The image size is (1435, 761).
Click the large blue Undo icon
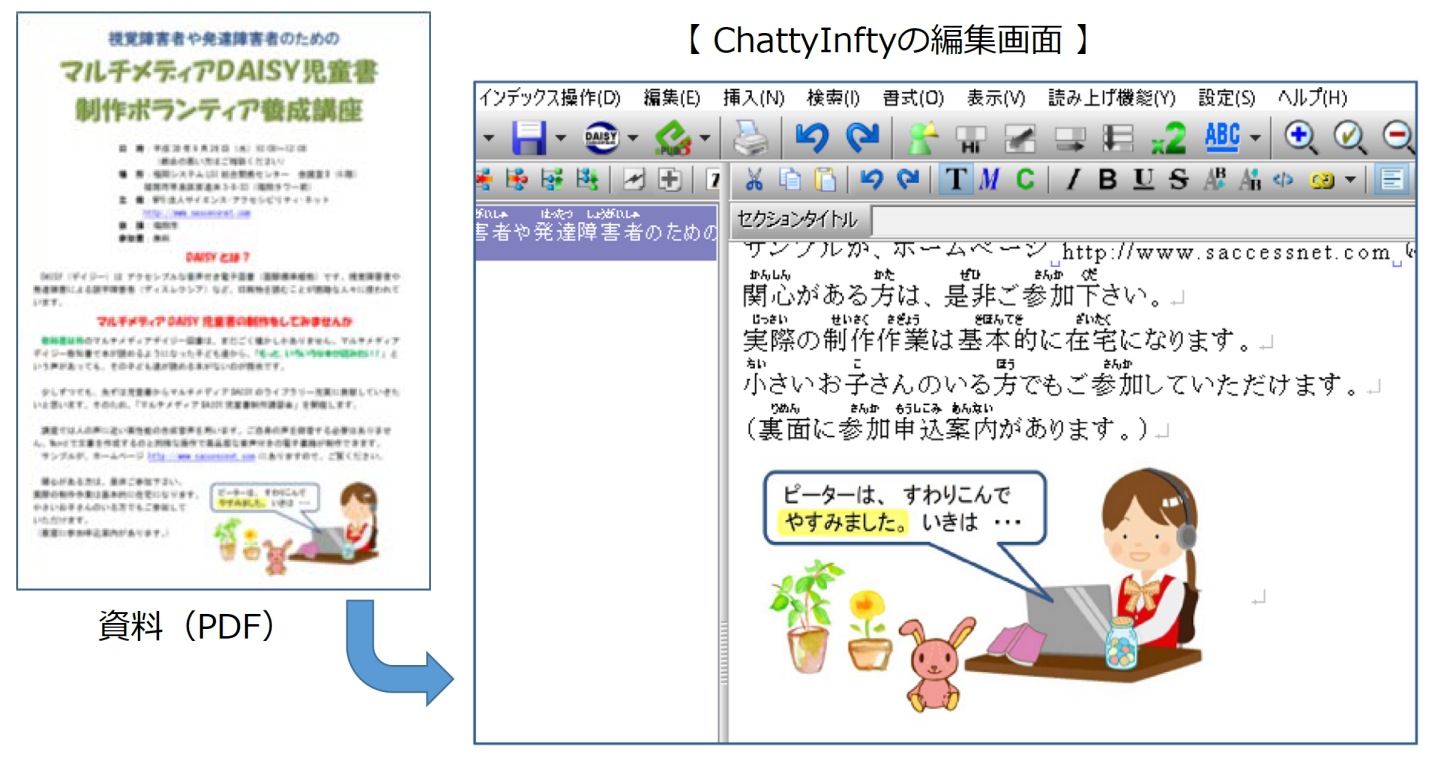click(x=812, y=137)
